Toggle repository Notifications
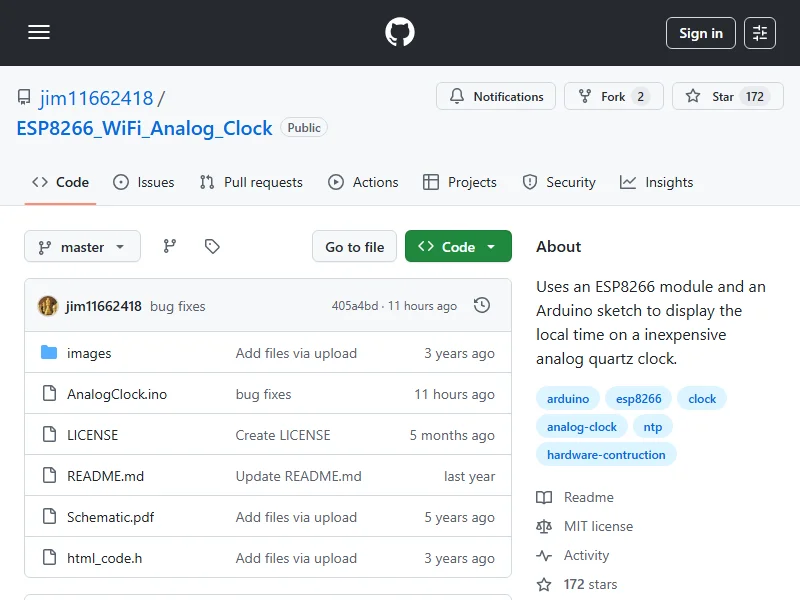The image size is (800, 600). [x=497, y=97]
